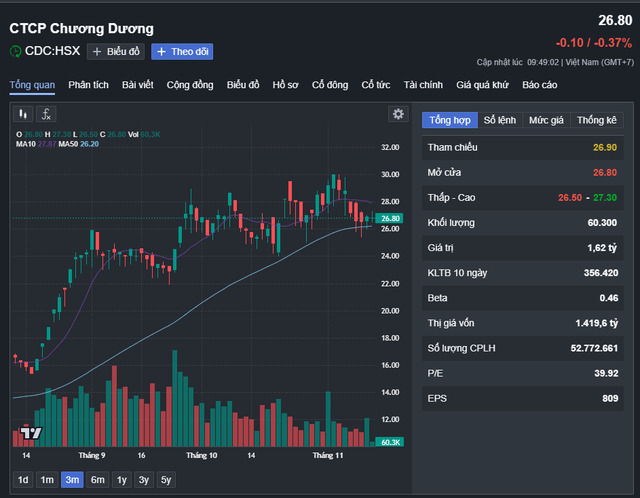640x498 pixels.
Task: Go to the Cổ tức tab
Action: tap(376, 85)
